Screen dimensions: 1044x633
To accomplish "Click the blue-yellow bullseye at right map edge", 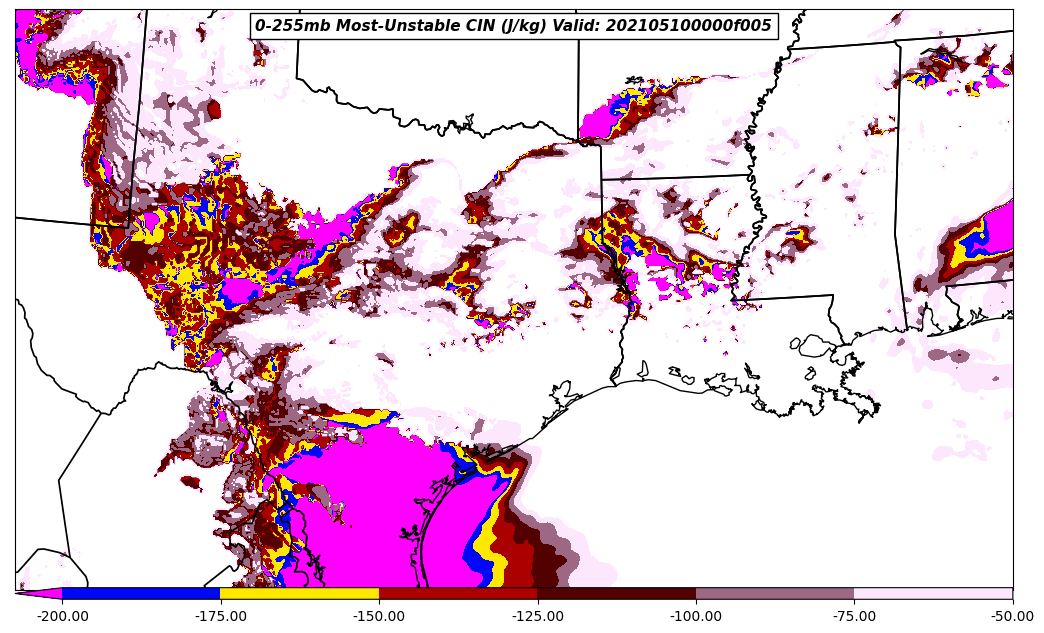I will pyautogui.click(x=985, y=240).
